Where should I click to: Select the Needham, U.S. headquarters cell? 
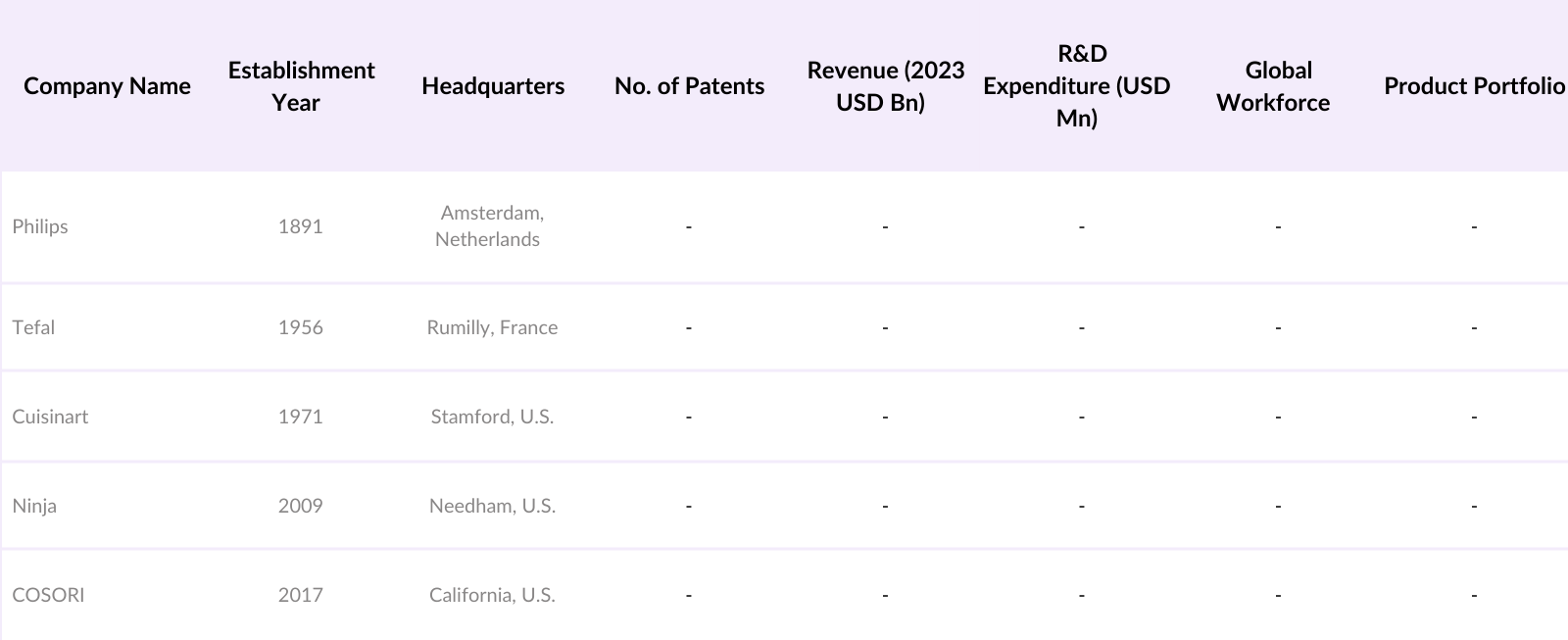point(492,506)
